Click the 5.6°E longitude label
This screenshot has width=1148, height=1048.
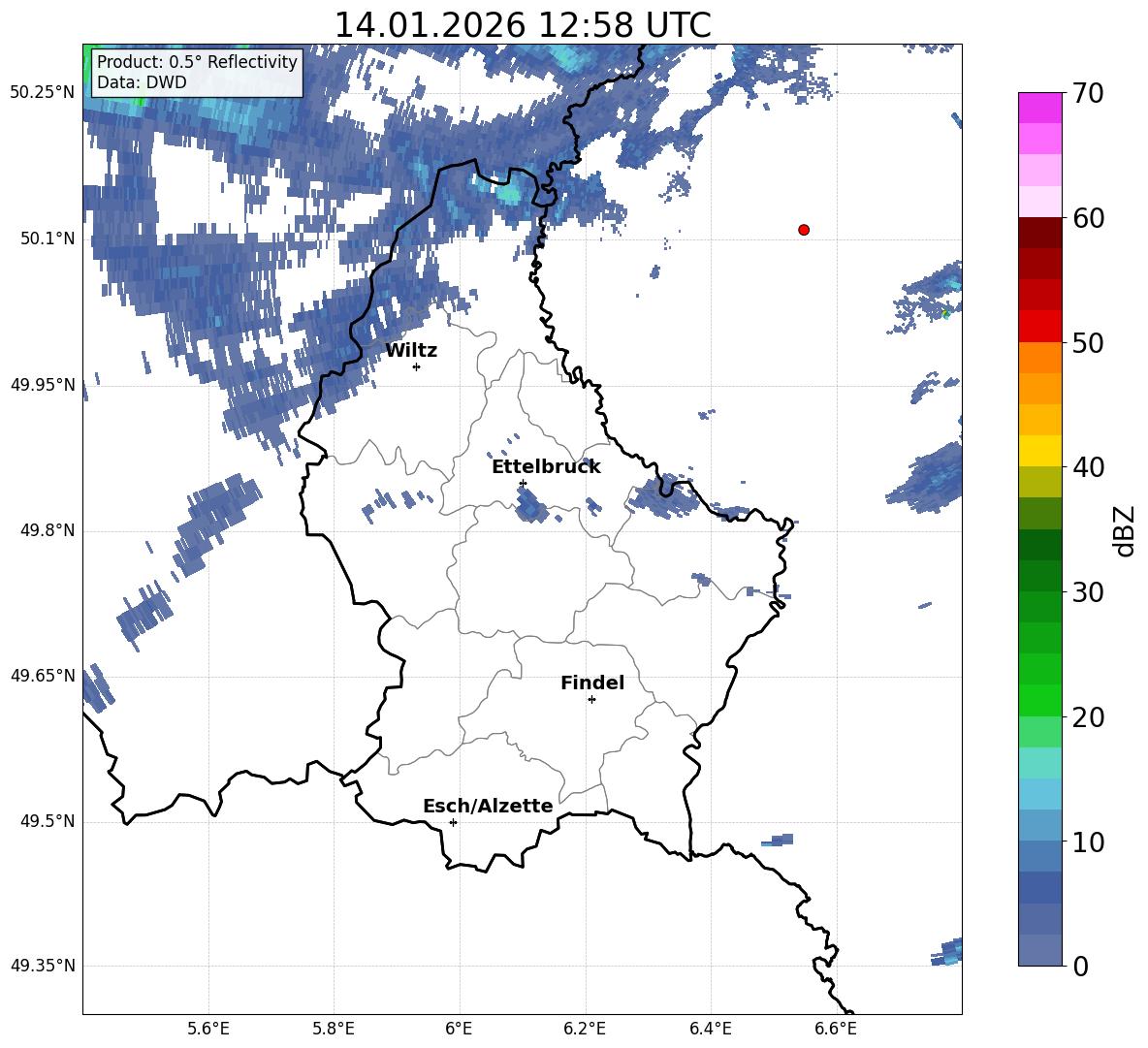pos(208,1030)
